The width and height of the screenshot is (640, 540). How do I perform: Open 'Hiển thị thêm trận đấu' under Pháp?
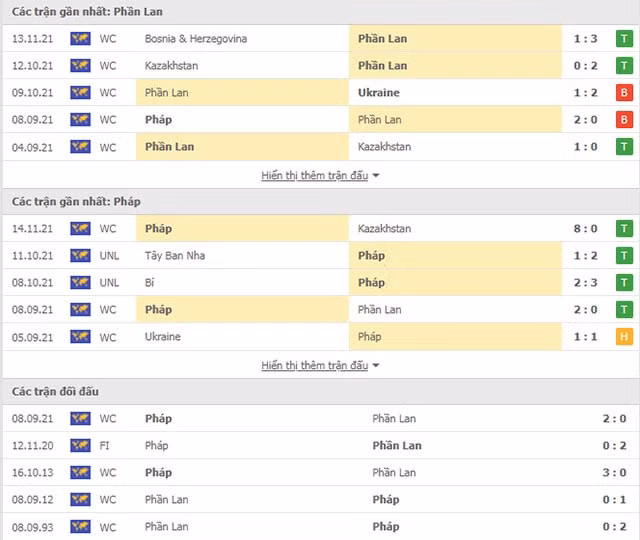coord(315,365)
